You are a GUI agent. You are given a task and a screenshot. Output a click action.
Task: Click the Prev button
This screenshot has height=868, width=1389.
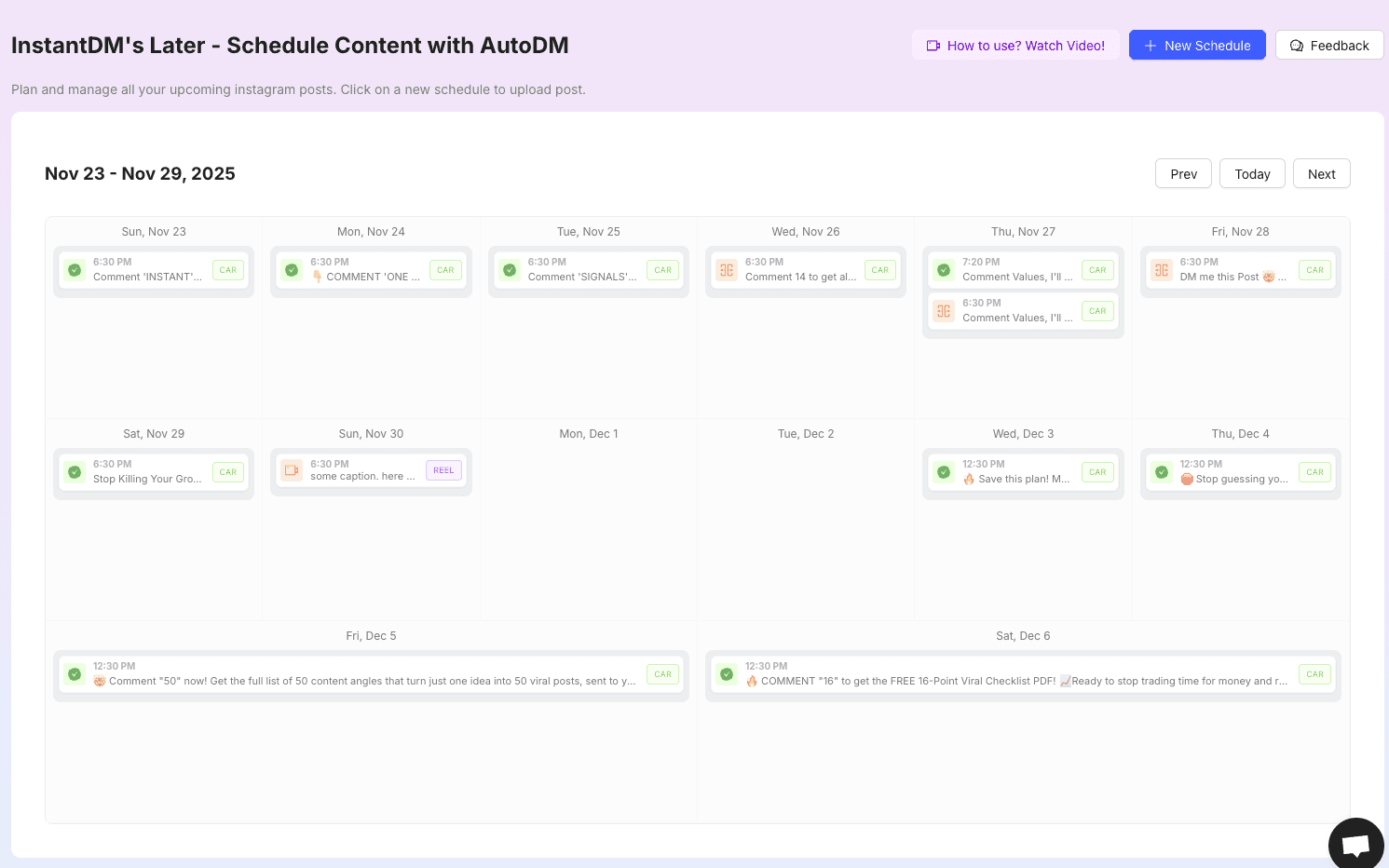(x=1183, y=173)
